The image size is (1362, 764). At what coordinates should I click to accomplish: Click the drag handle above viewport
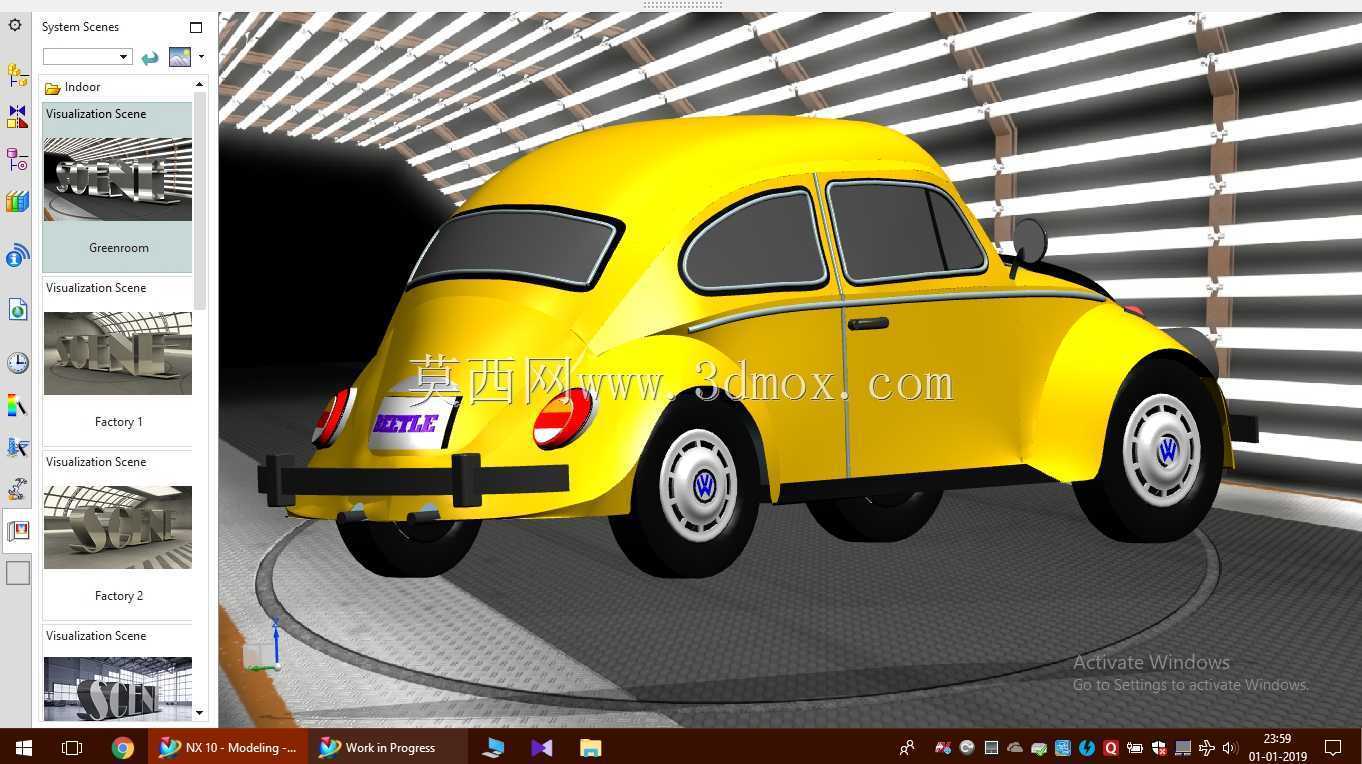[682, 5]
